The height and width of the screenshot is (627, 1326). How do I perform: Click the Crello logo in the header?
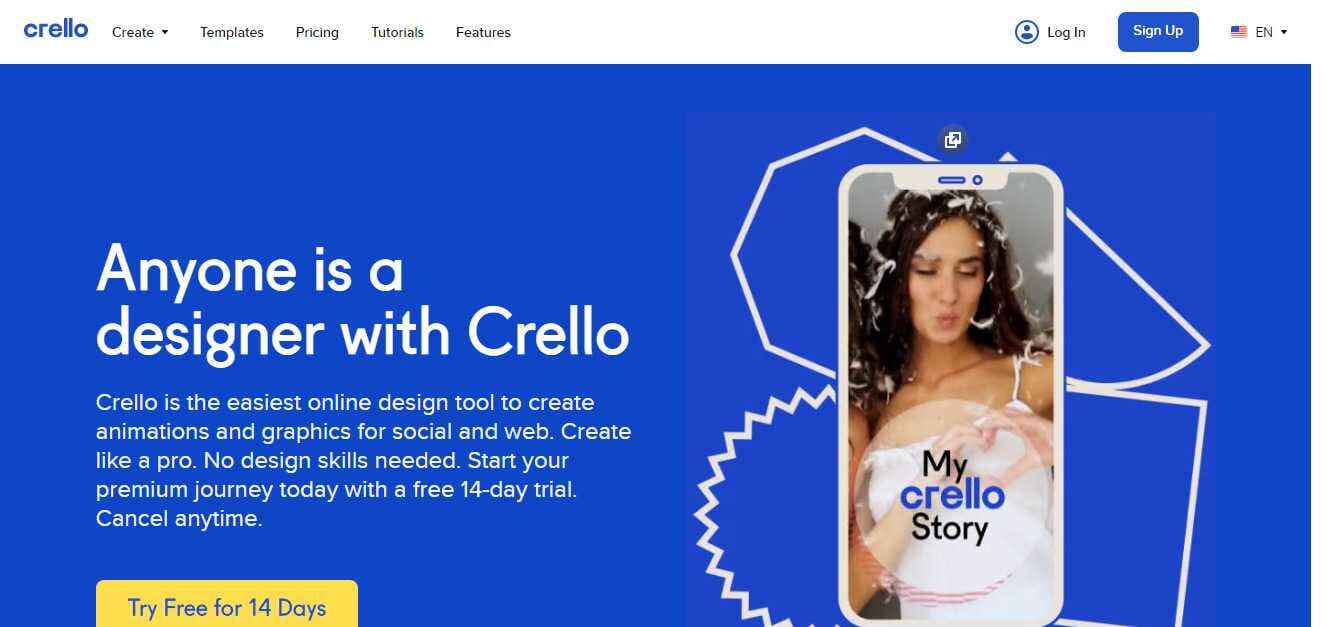(56, 29)
